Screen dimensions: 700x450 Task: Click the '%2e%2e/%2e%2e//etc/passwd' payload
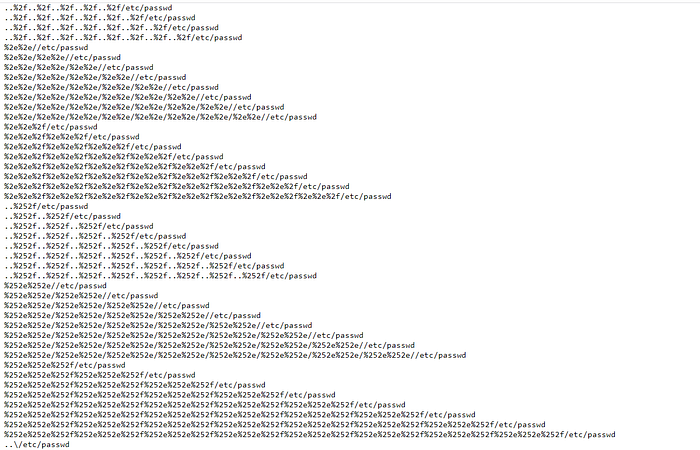point(62,57)
